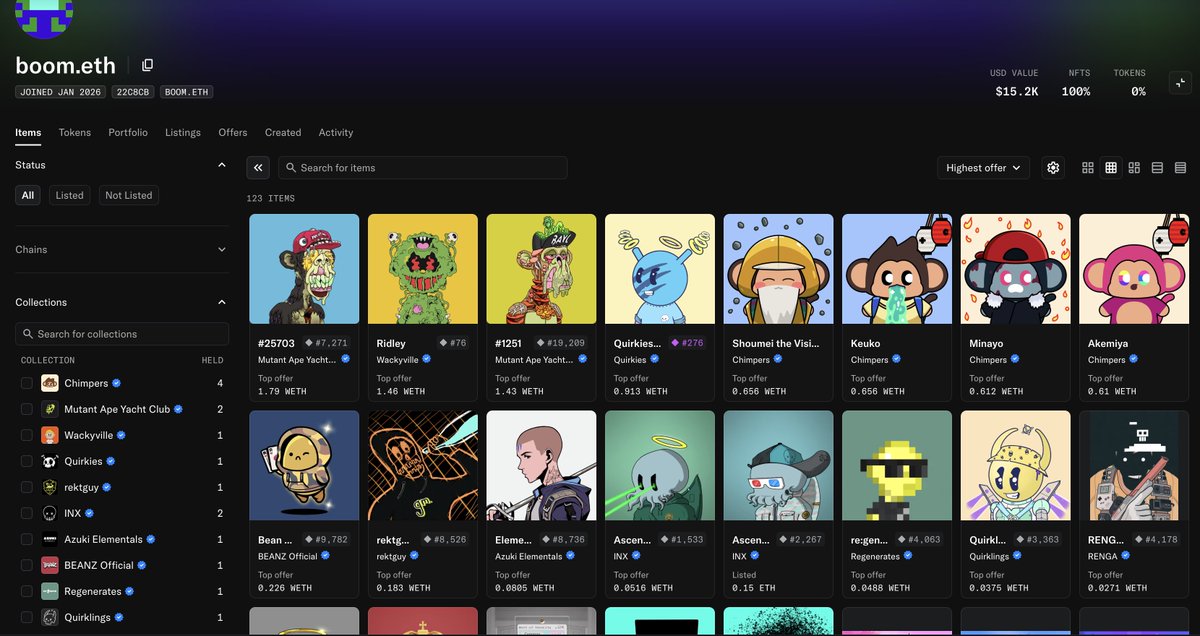The image size is (1200, 636).
Task: Open the RENGA #4,178 thumbnail
Action: tap(1134, 465)
